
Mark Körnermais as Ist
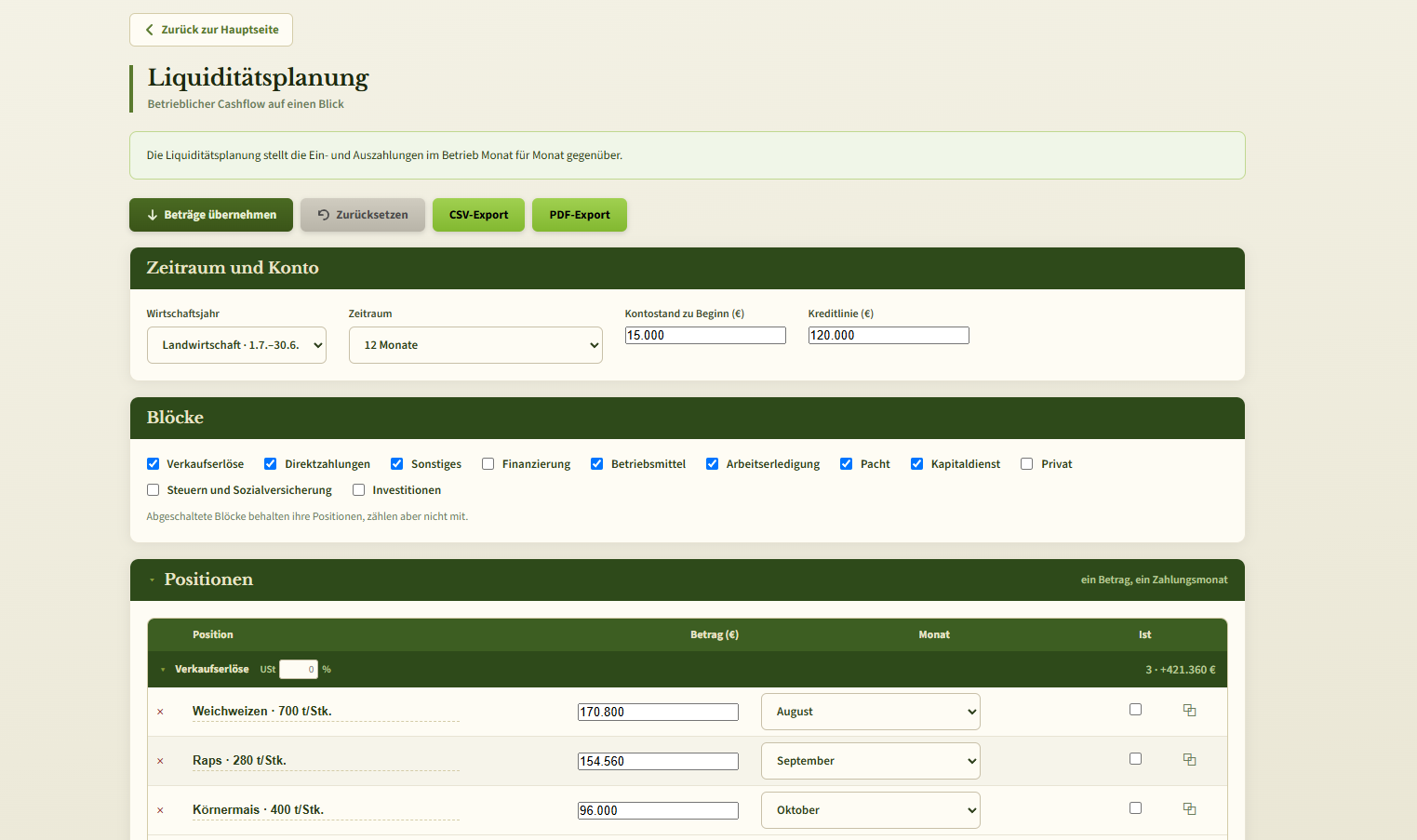pos(1135,808)
